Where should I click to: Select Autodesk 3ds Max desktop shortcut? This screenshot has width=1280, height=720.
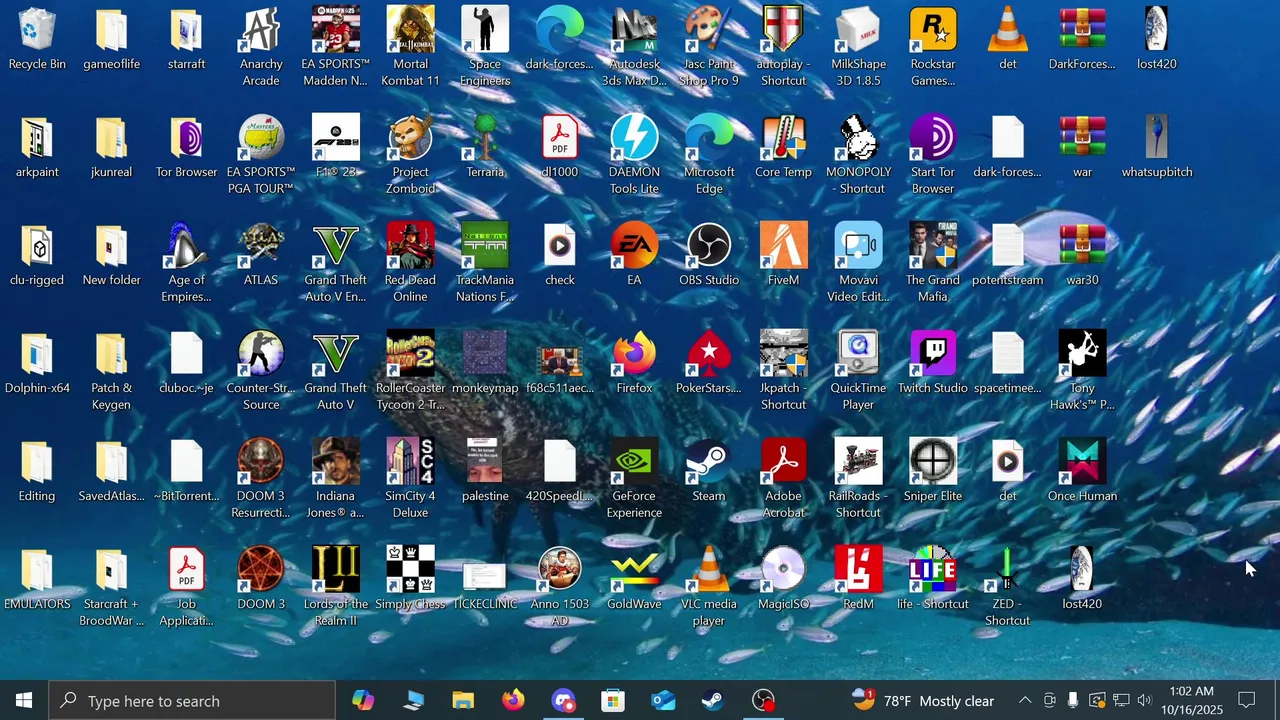click(634, 46)
